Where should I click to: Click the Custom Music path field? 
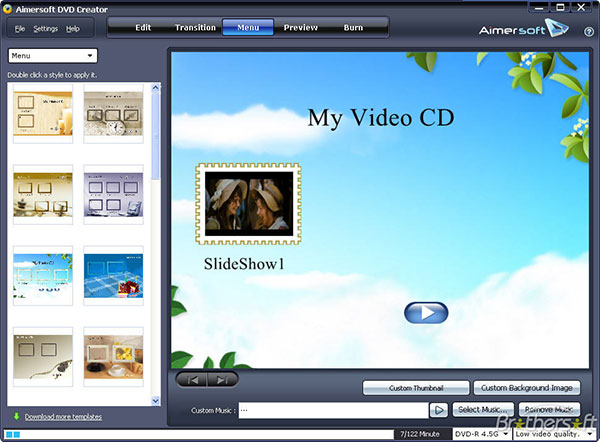click(x=333, y=410)
